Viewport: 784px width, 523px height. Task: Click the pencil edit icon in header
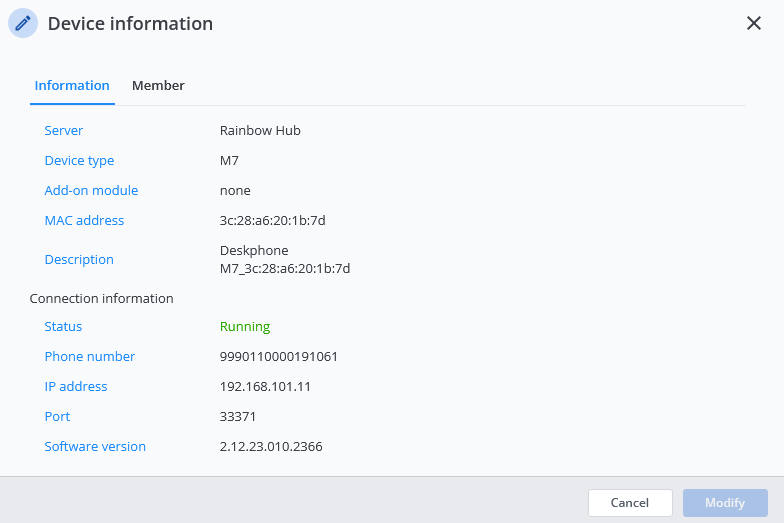coord(23,23)
